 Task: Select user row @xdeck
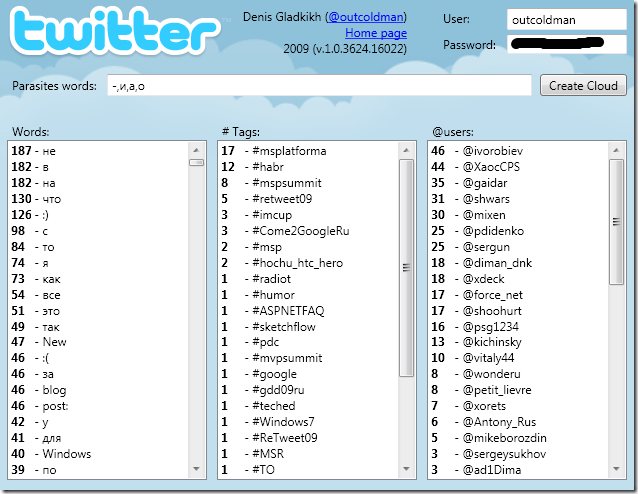[x=518, y=279]
